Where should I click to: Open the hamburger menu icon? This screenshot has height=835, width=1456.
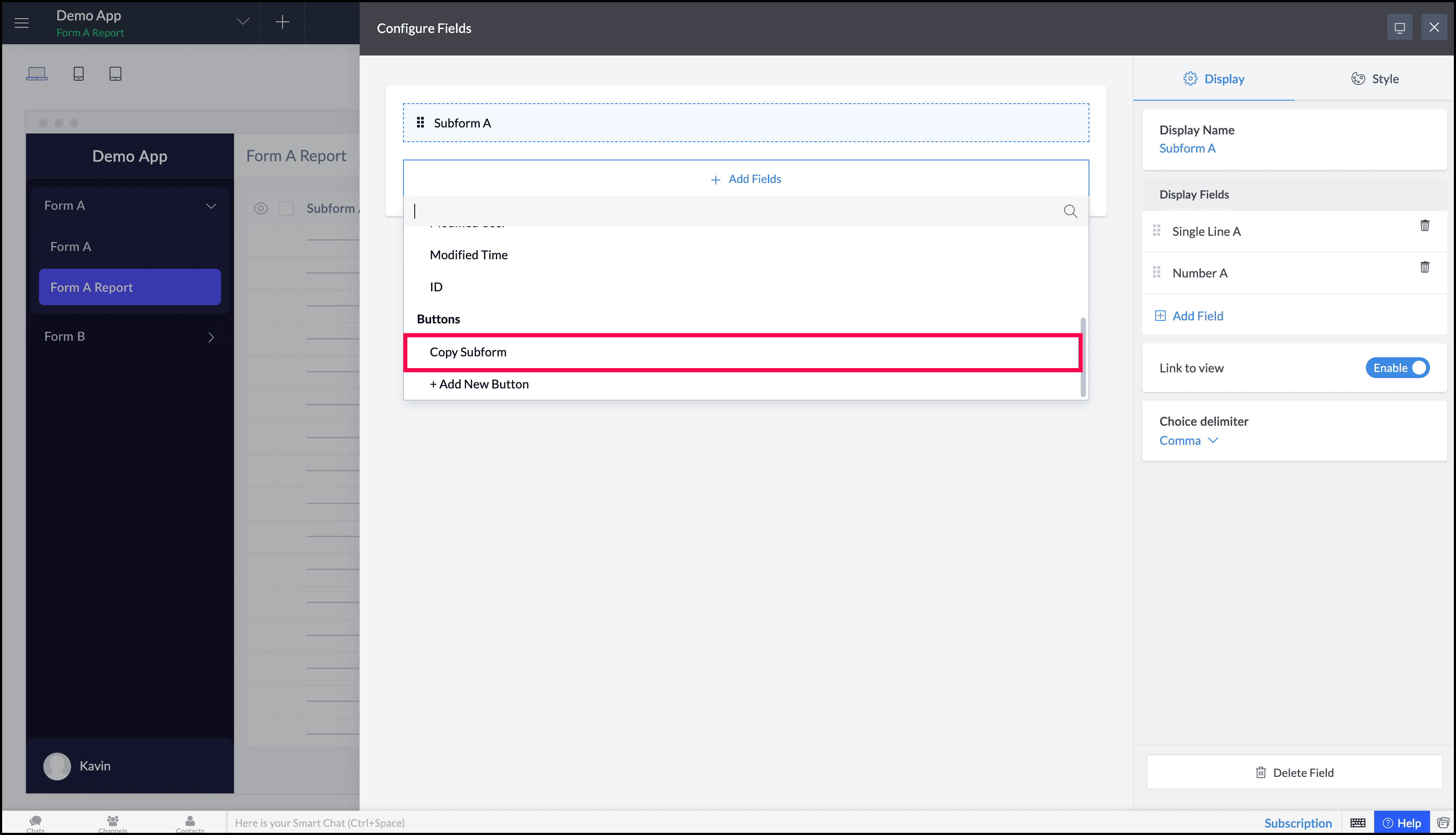(x=22, y=23)
